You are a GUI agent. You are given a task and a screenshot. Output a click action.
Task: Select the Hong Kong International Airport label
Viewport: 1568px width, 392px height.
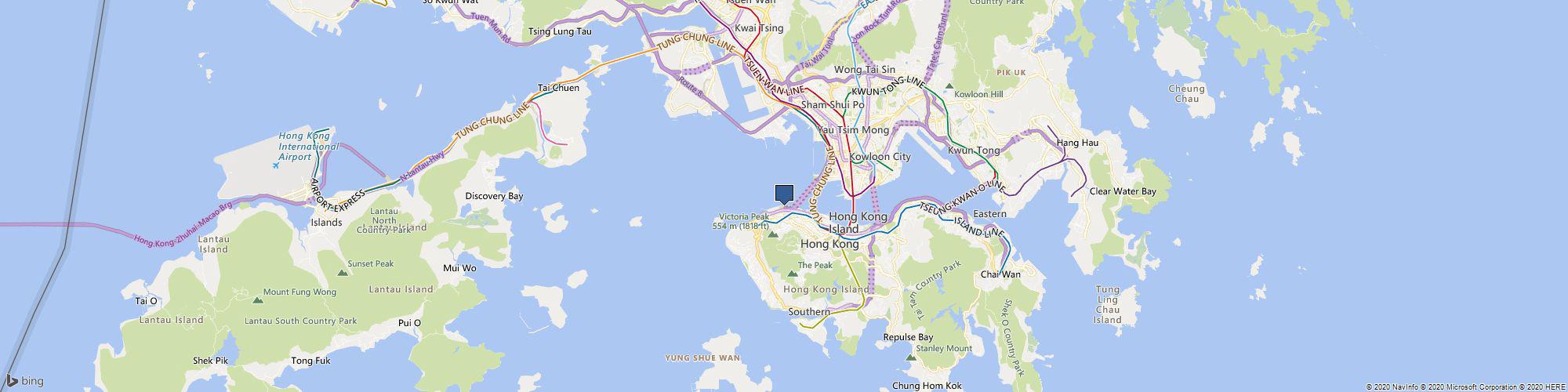pos(309,146)
